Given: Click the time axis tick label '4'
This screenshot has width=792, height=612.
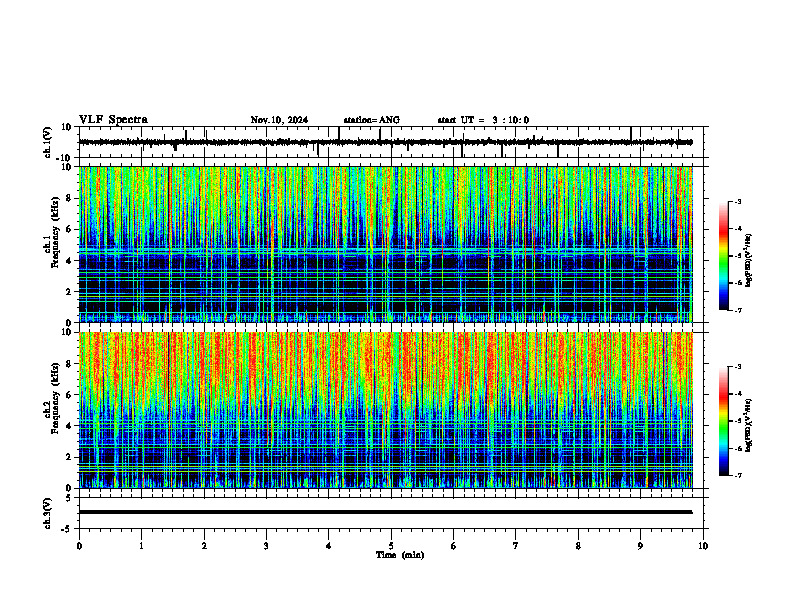Looking at the screenshot, I should tap(329, 546).
